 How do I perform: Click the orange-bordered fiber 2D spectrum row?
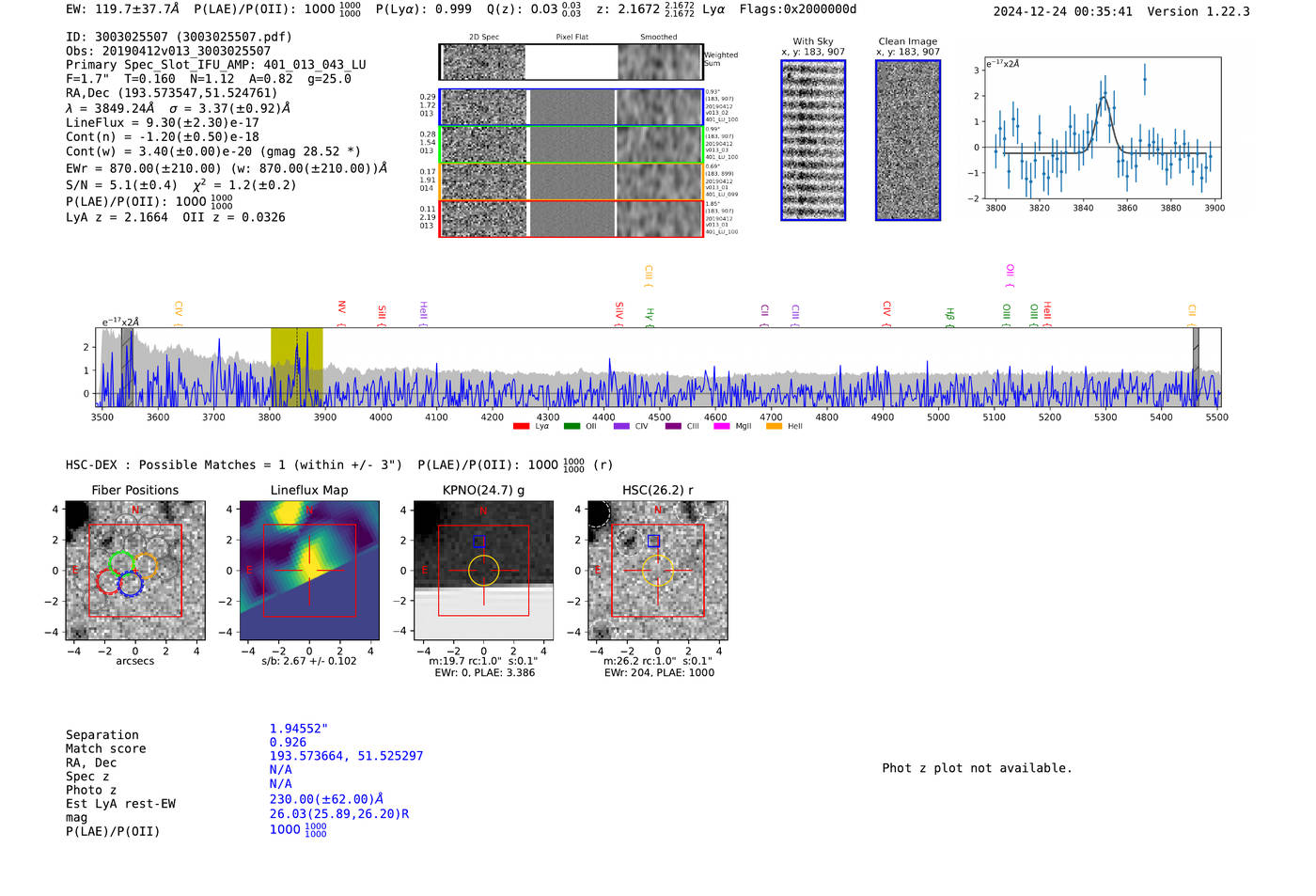click(572, 181)
